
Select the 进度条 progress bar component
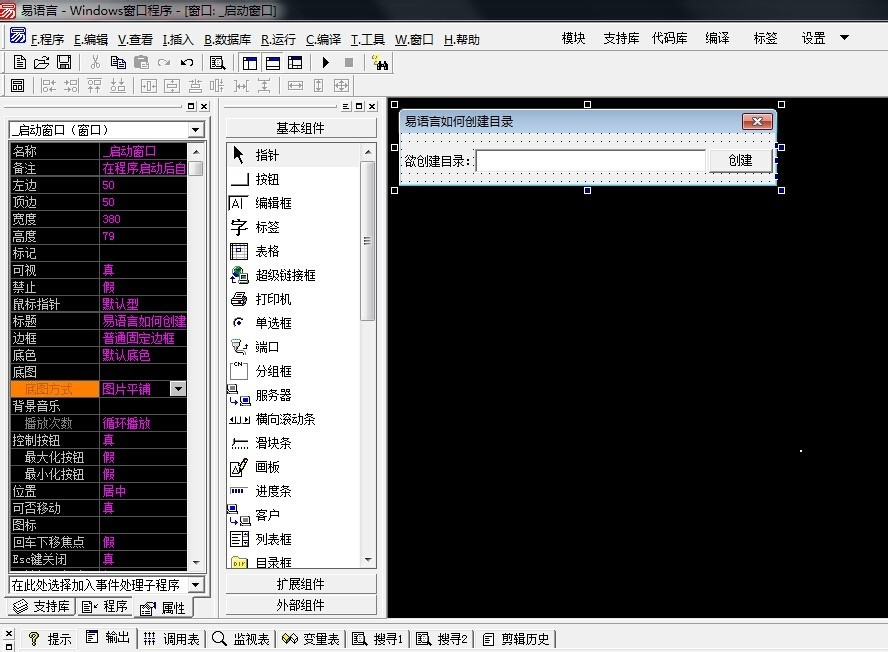click(x=293, y=491)
